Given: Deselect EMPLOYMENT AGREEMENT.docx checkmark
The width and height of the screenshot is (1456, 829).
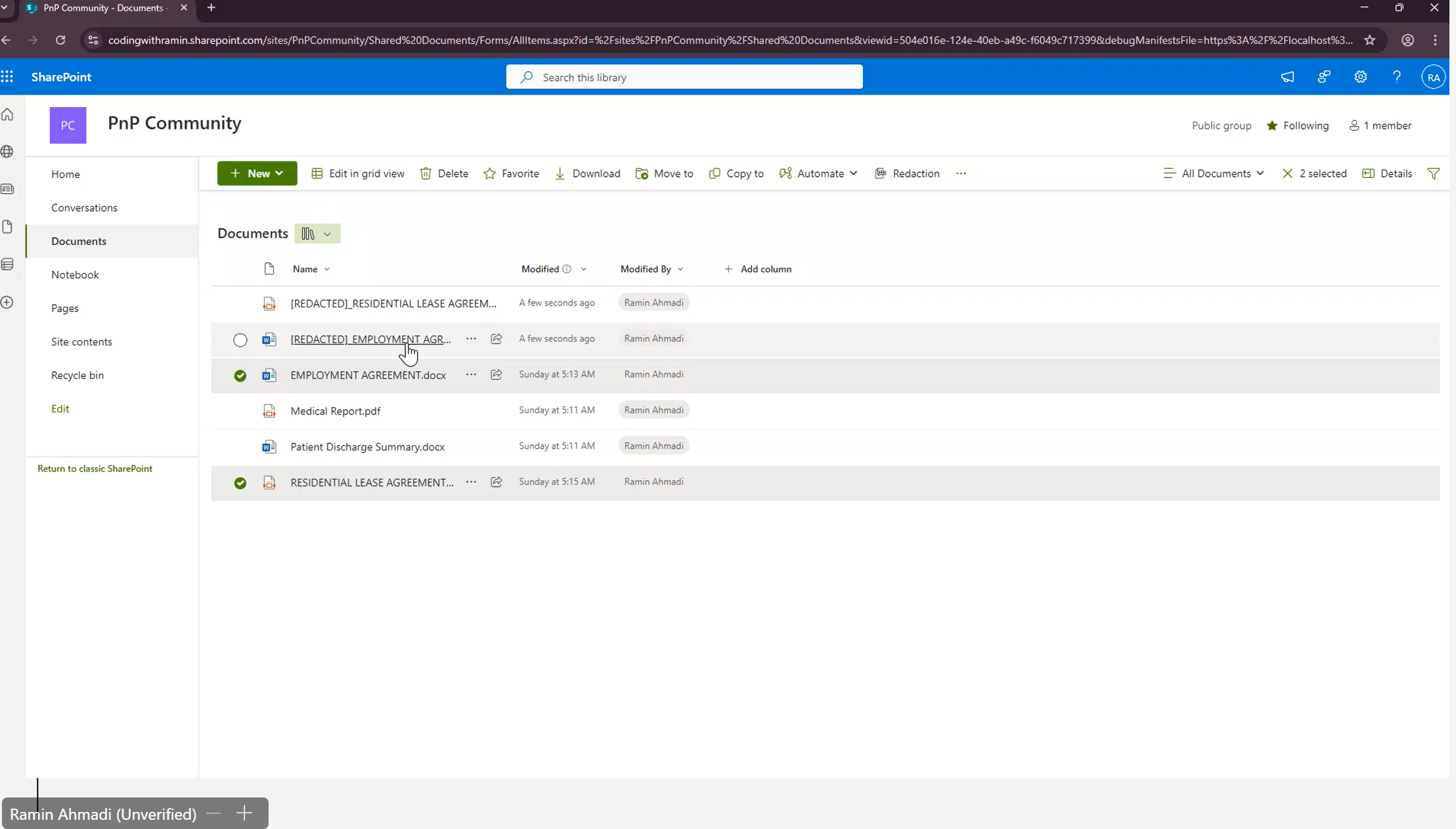Looking at the screenshot, I should pos(240,376).
